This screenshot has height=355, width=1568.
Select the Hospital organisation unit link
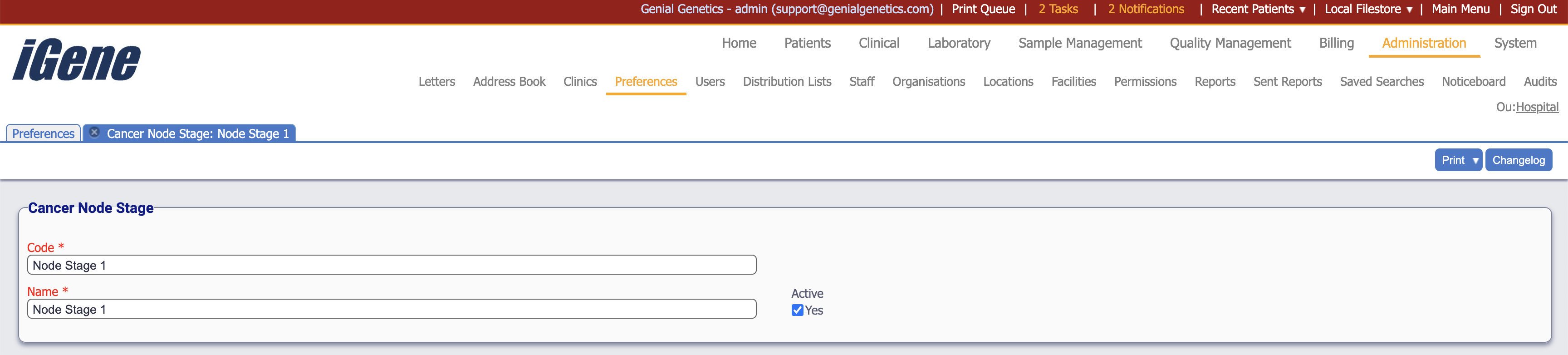[x=1536, y=107]
